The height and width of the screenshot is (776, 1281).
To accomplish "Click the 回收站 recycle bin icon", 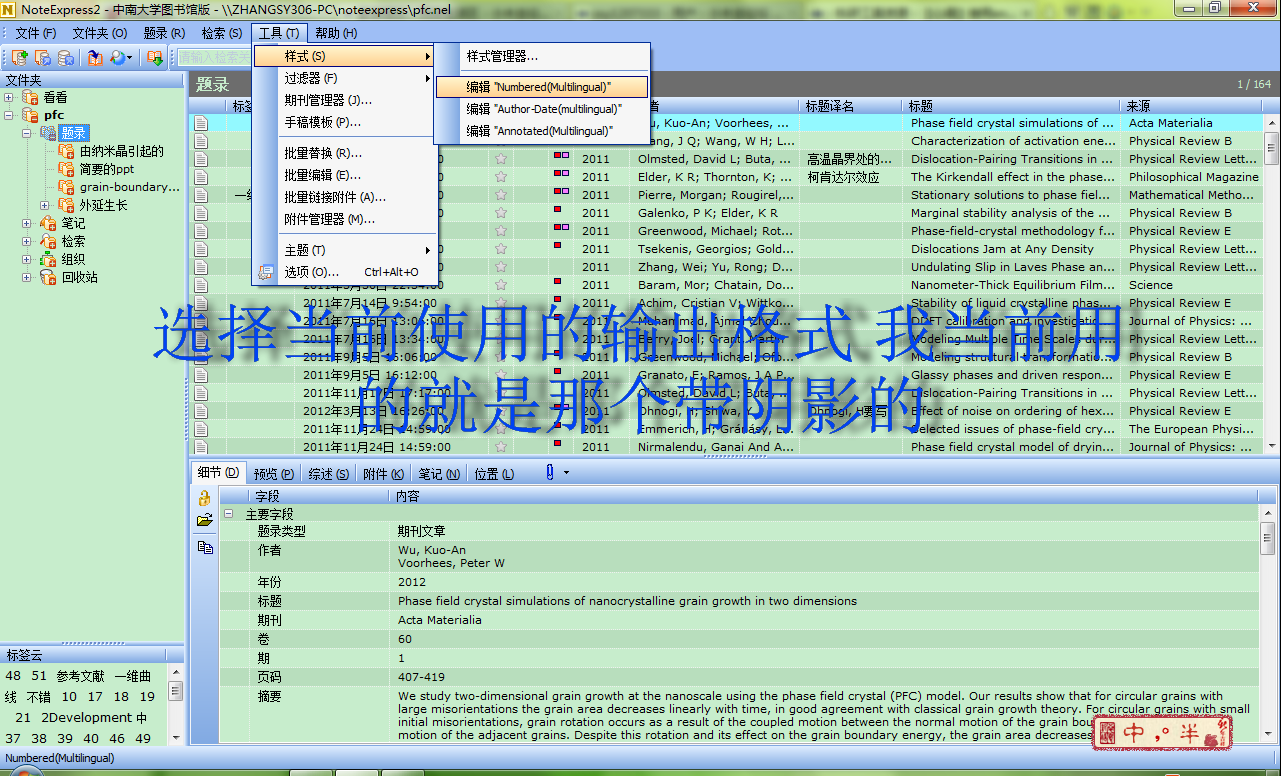I will pos(48,278).
